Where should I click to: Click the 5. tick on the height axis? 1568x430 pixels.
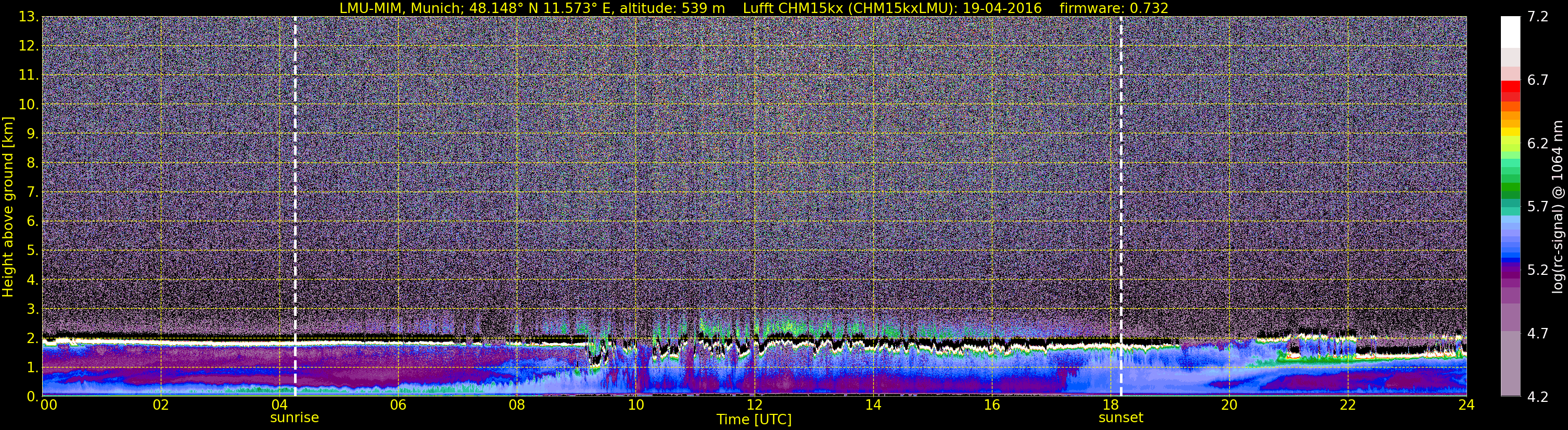point(32,251)
